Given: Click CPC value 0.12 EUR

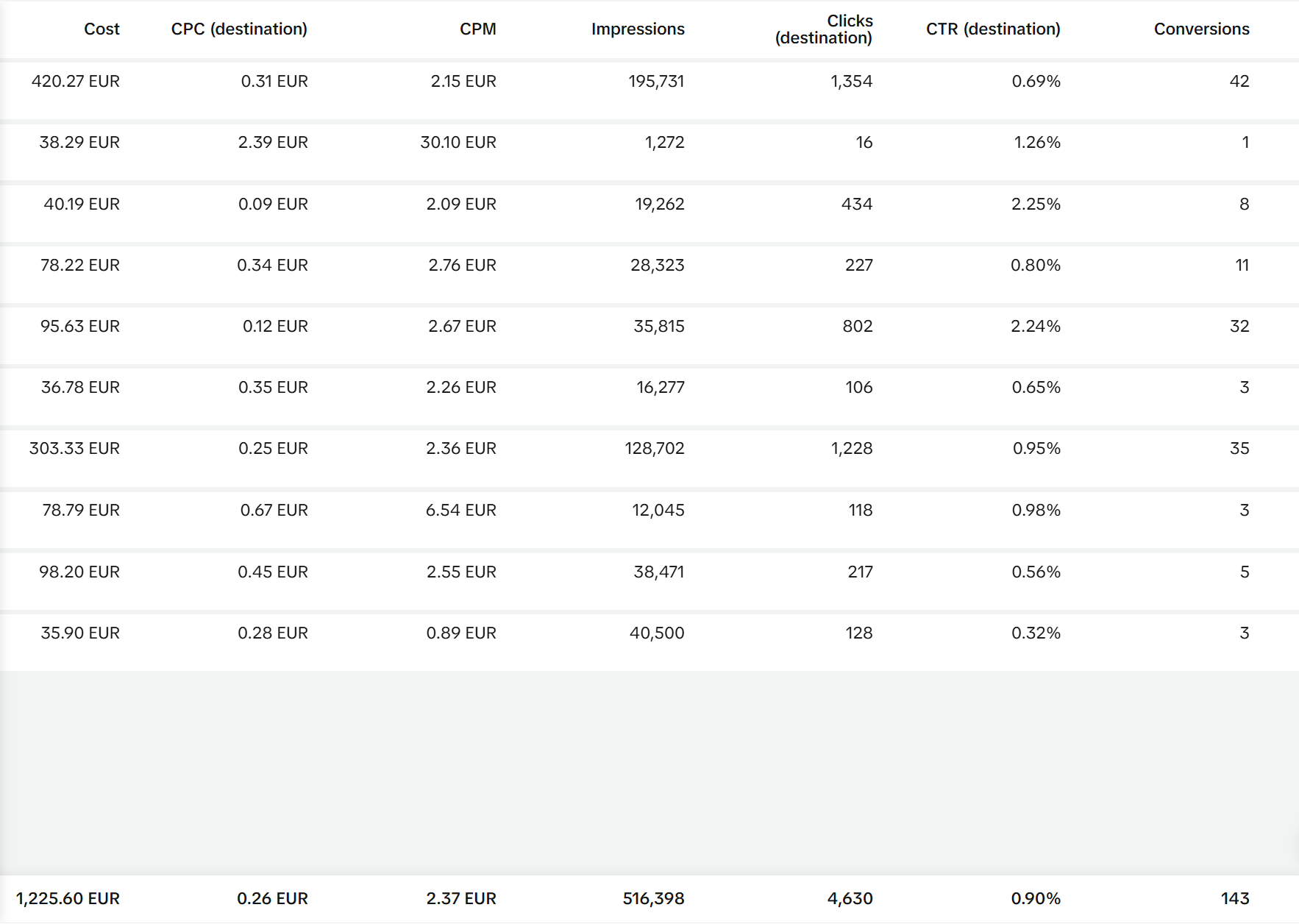Looking at the screenshot, I should [275, 327].
